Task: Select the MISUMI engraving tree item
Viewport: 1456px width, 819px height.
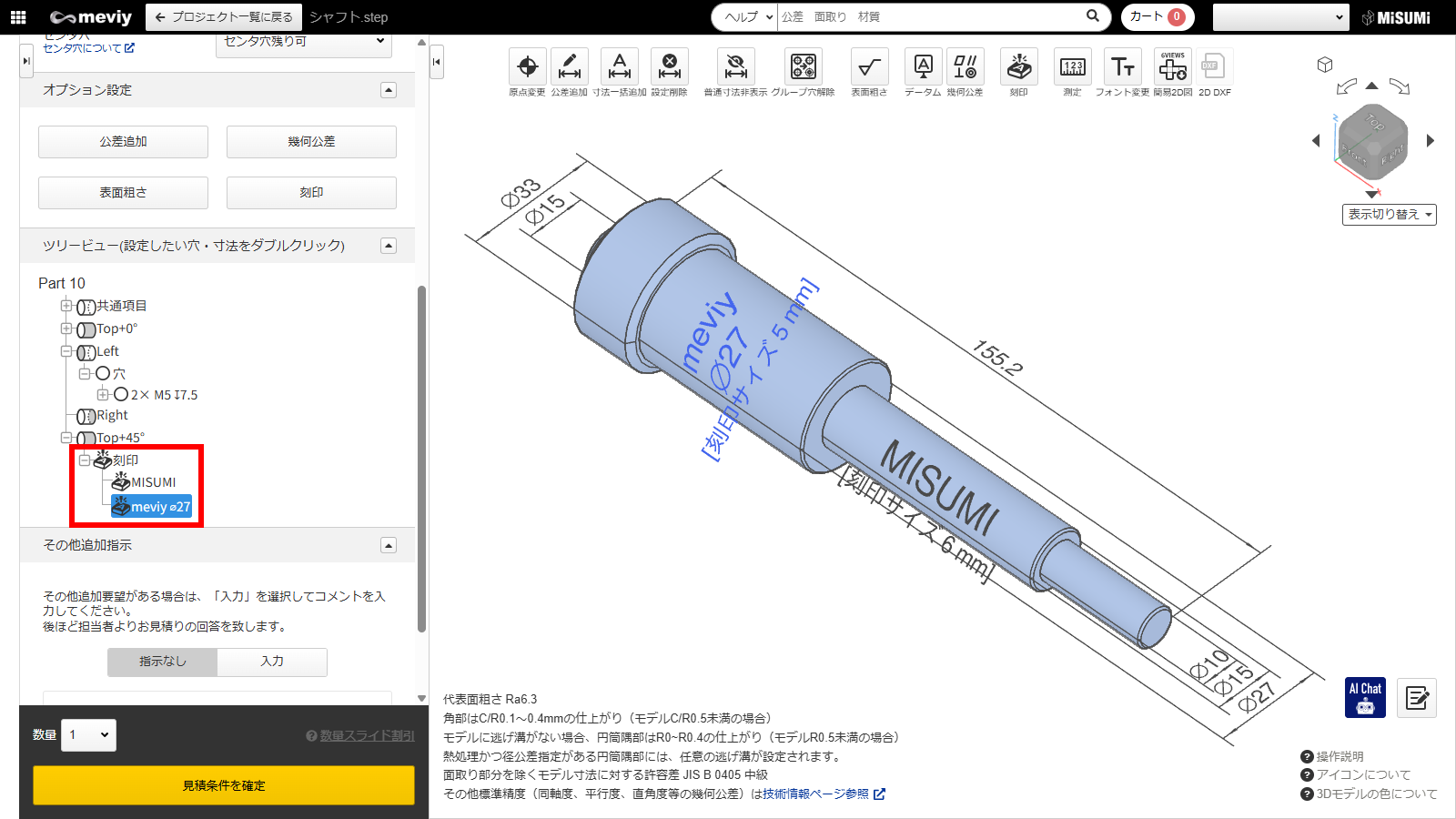Action: (x=153, y=482)
